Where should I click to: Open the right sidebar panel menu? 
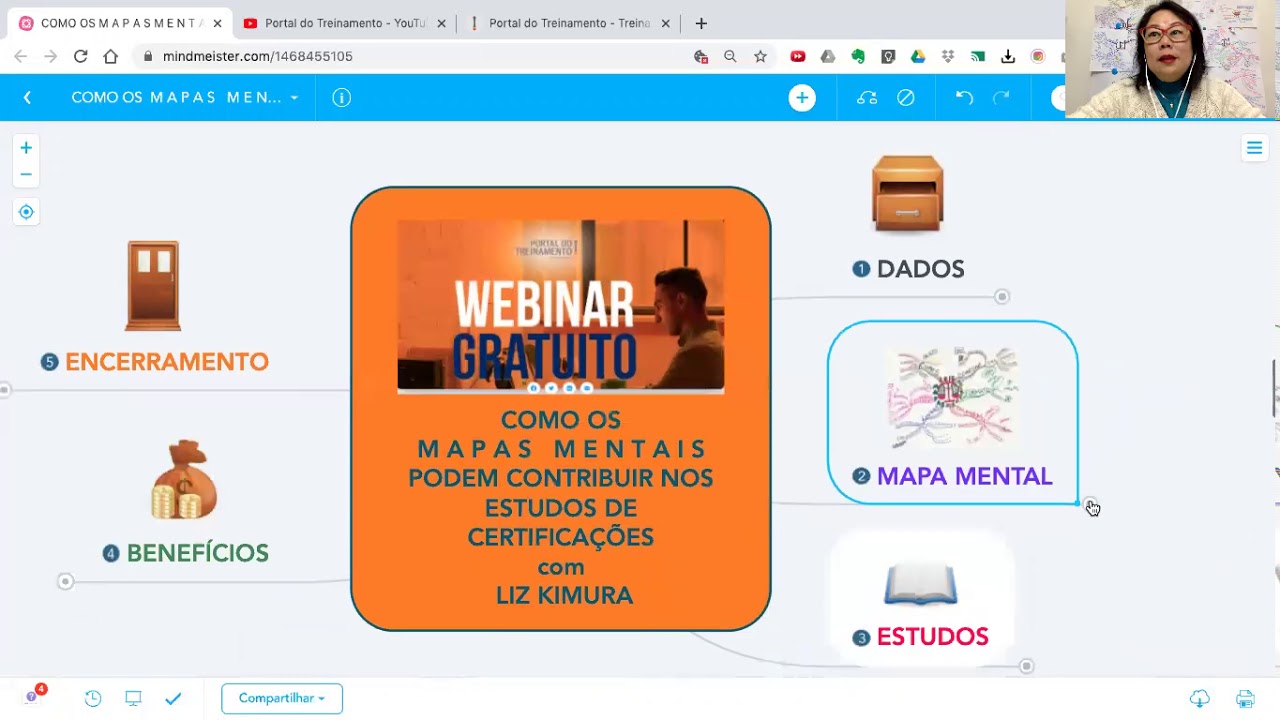1254,148
